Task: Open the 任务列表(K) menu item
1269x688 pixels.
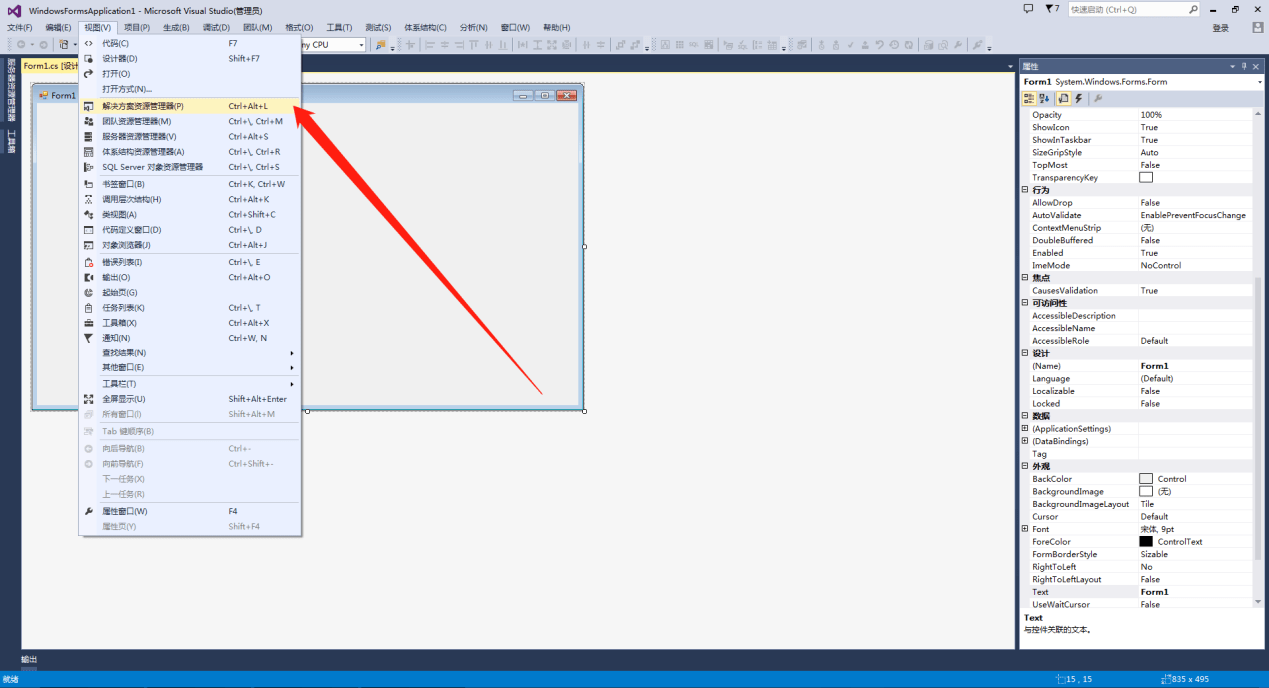Action: (190, 308)
